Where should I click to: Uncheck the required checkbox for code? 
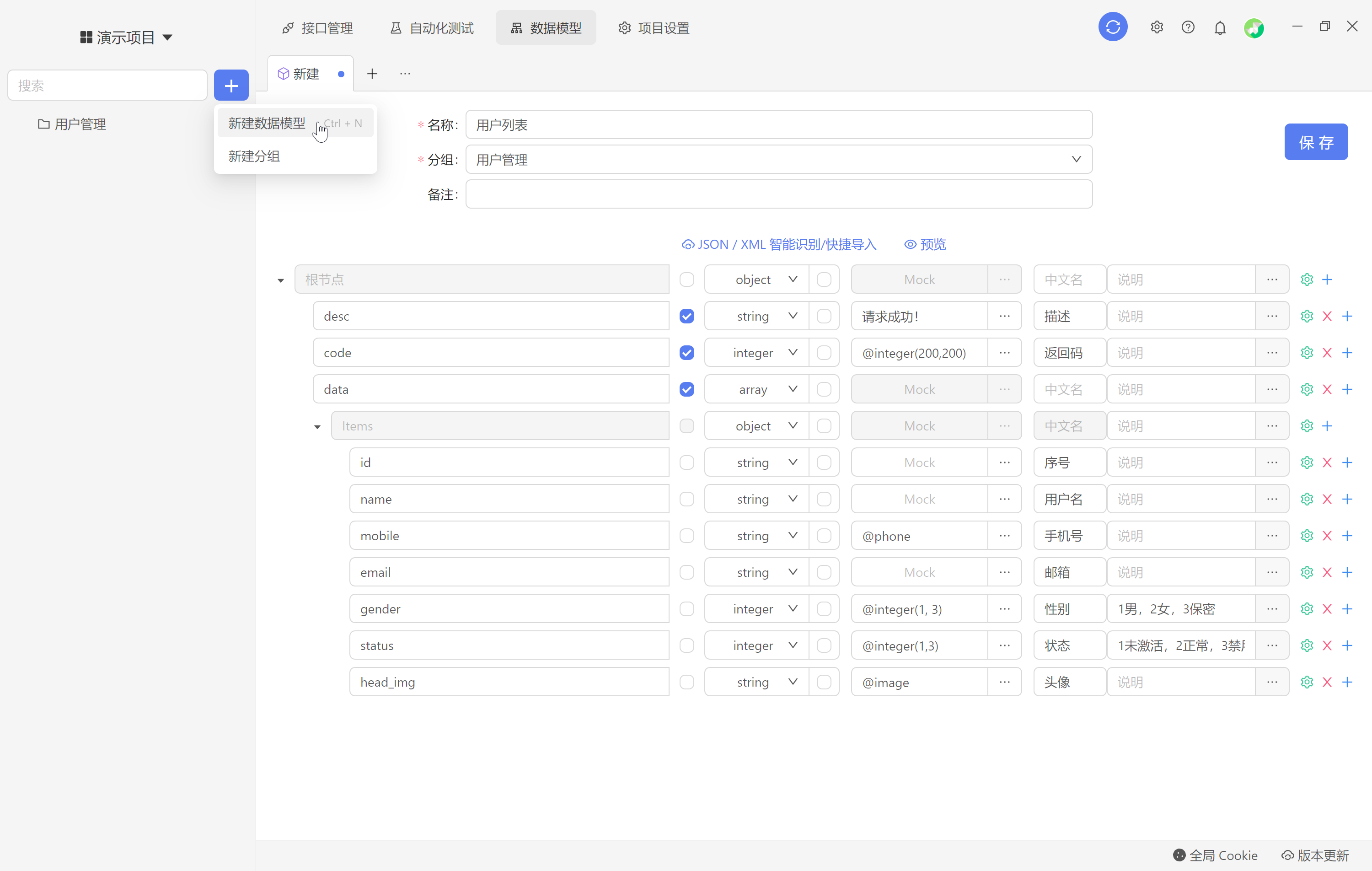point(686,352)
